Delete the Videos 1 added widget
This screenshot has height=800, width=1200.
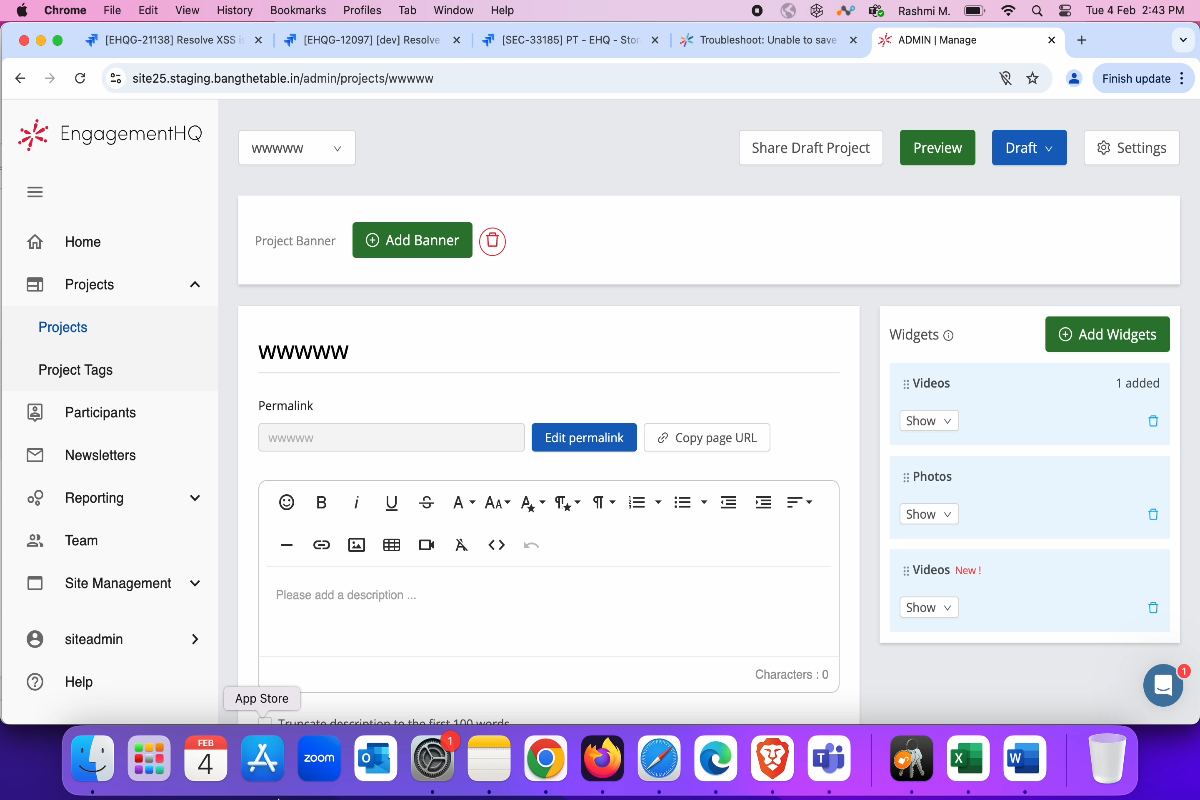tap(1153, 421)
